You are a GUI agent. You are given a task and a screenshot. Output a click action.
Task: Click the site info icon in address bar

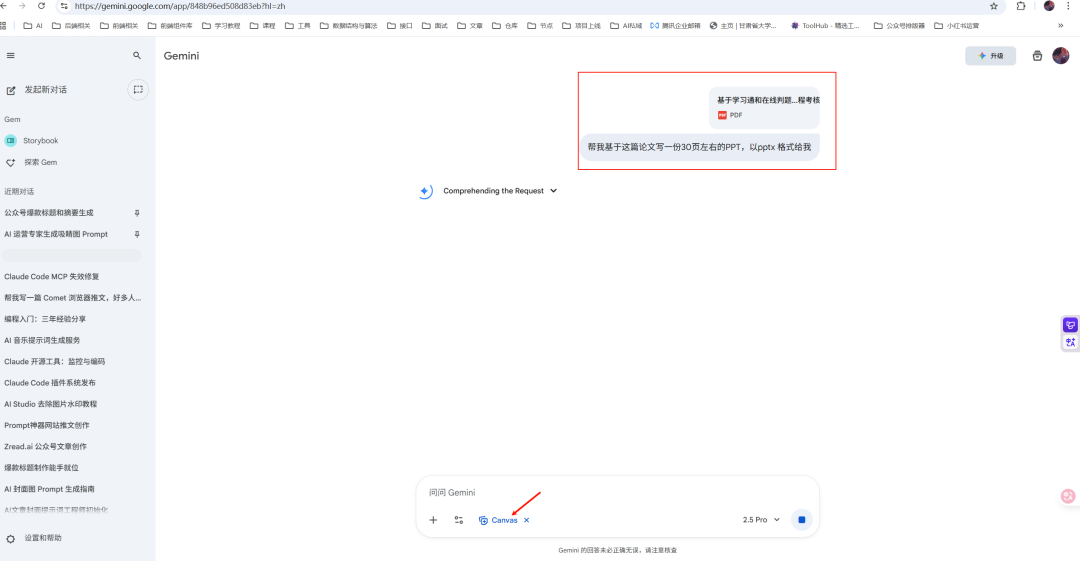pyautogui.click(x=64, y=6)
